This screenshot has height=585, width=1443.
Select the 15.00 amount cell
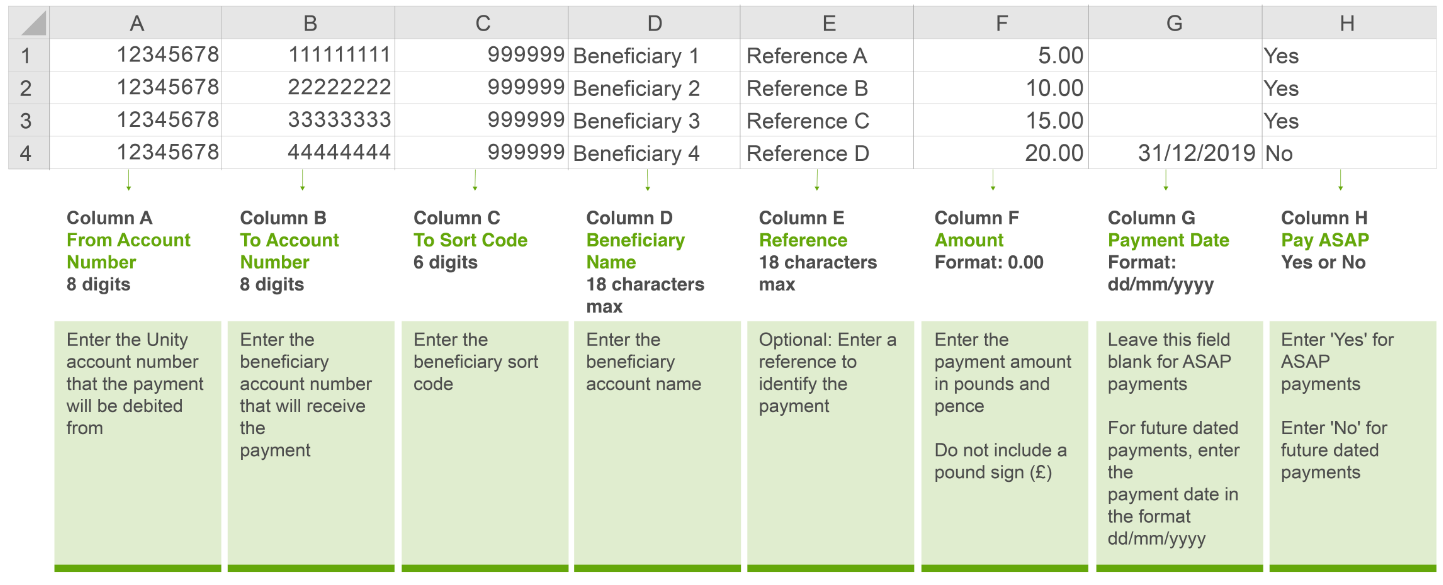coord(1000,121)
